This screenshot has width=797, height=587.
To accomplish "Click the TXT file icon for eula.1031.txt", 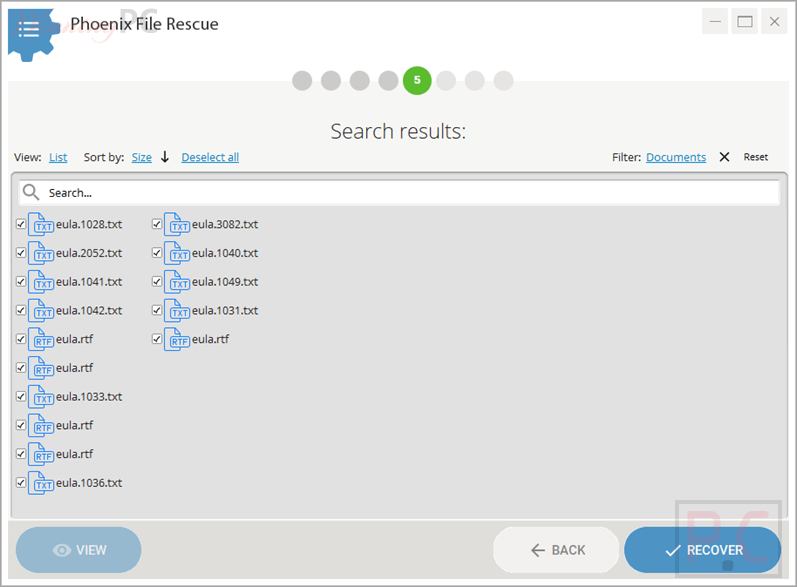I will [x=177, y=311].
